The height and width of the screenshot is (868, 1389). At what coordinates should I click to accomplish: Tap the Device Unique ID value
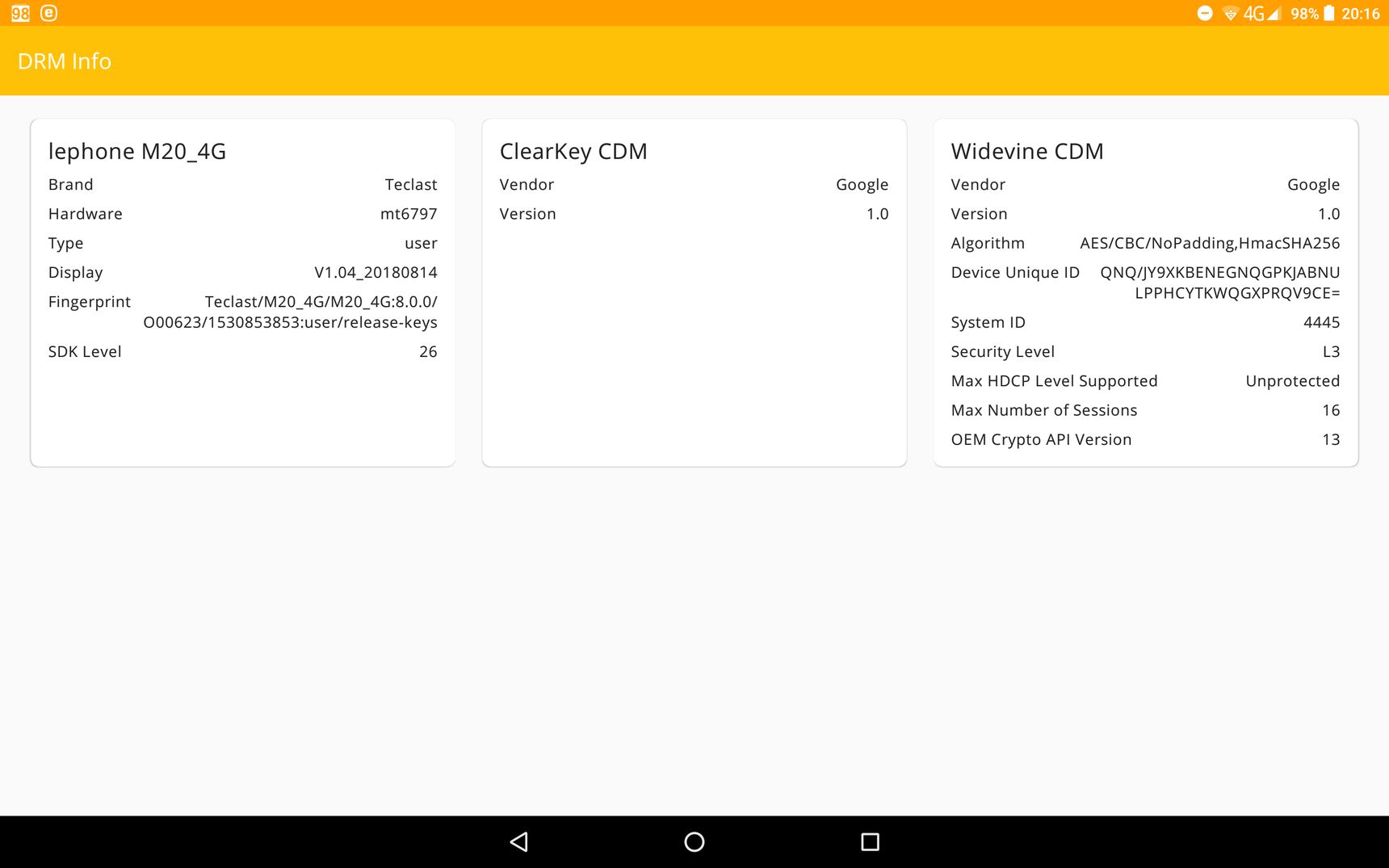pos(1220,283)
